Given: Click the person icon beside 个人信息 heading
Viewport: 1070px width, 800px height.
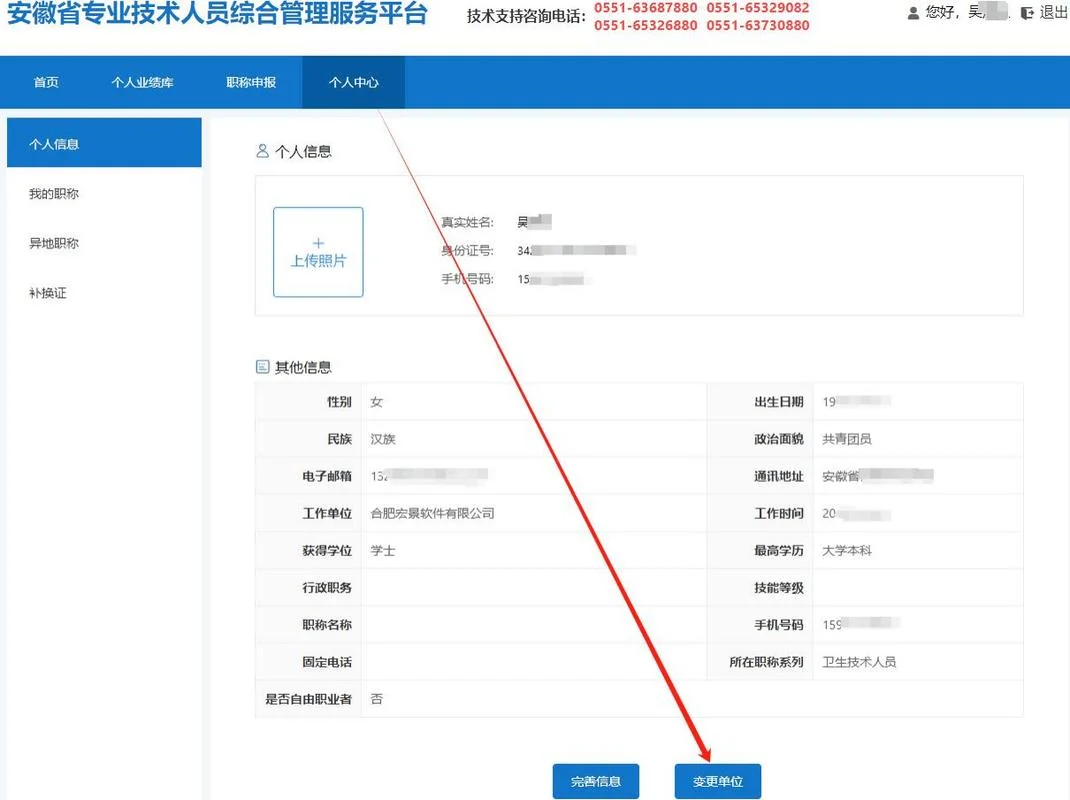Looking at the screenshot, I should point(262,151).
